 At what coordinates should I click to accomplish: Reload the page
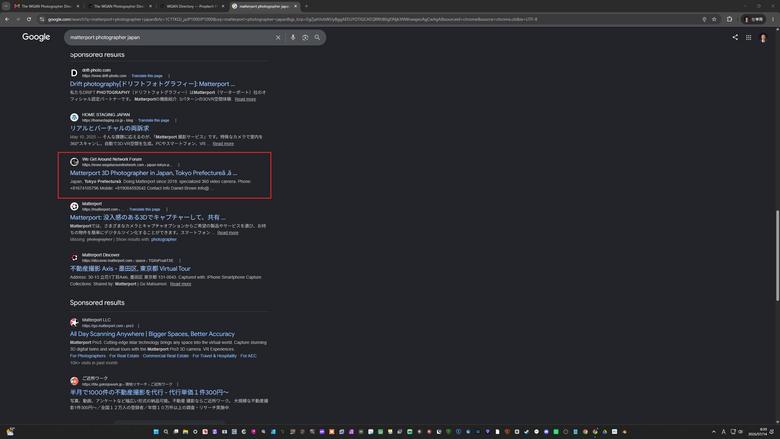(29, 19)
